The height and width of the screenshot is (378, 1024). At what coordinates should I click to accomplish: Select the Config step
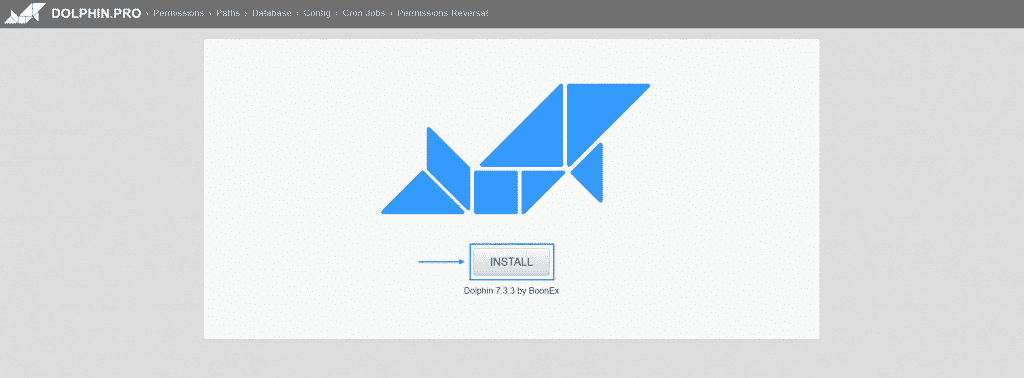317,13
